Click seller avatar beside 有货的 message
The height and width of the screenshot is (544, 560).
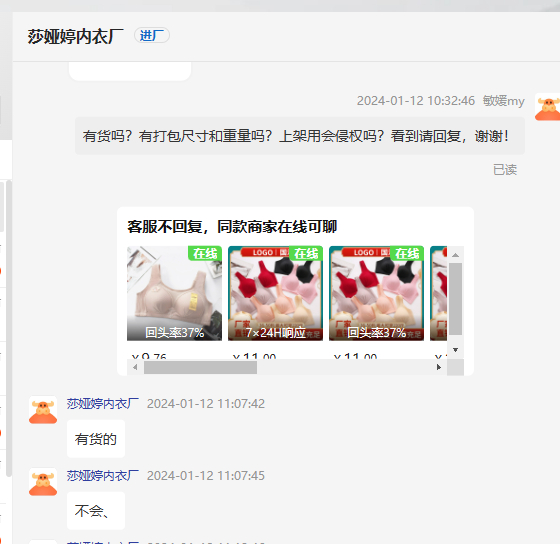pos(43,410)
